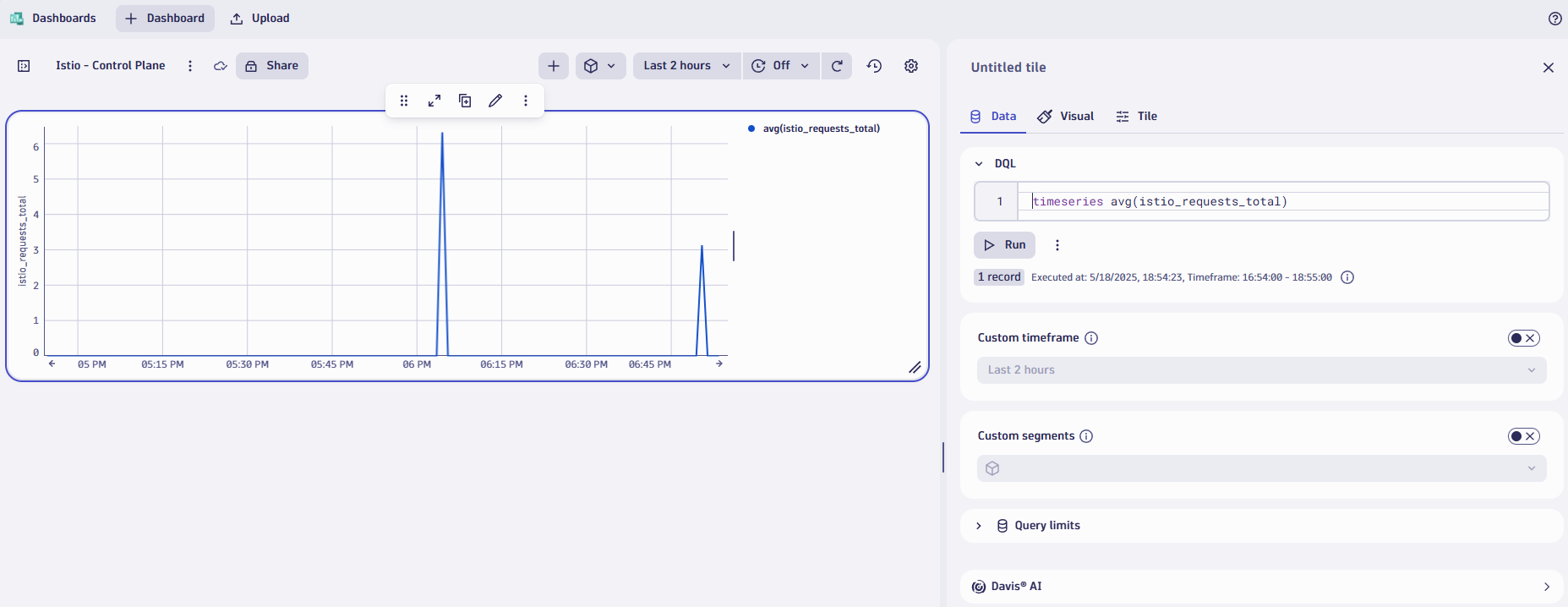Switch to the Tile tab

pos(1136,117)
